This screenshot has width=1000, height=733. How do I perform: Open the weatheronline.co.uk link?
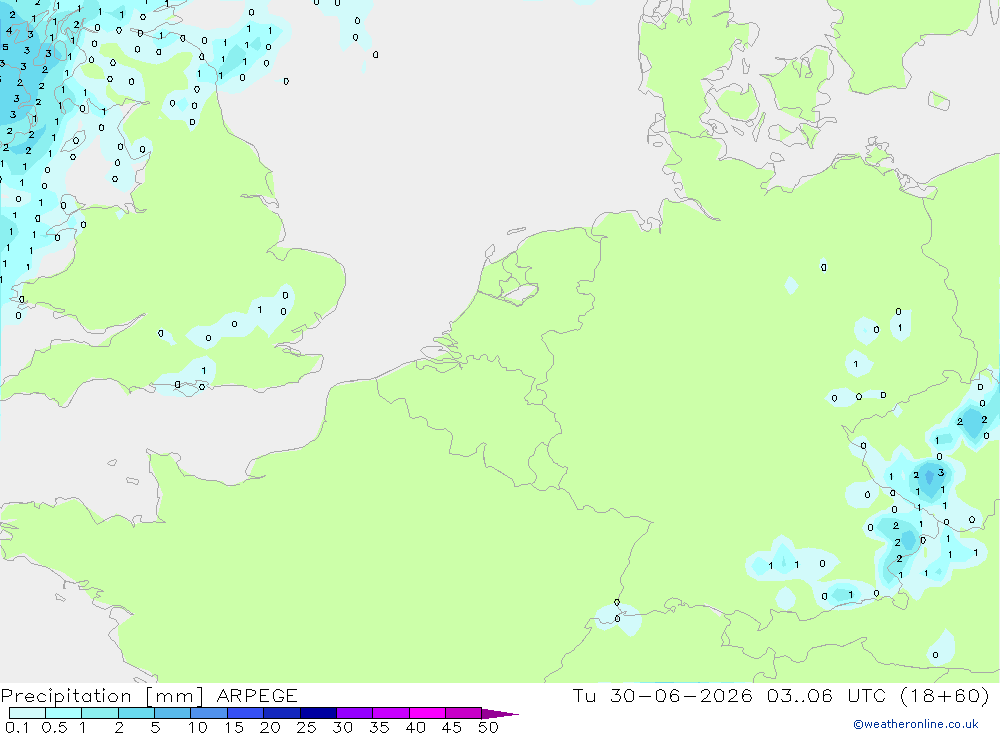point(916,724)
